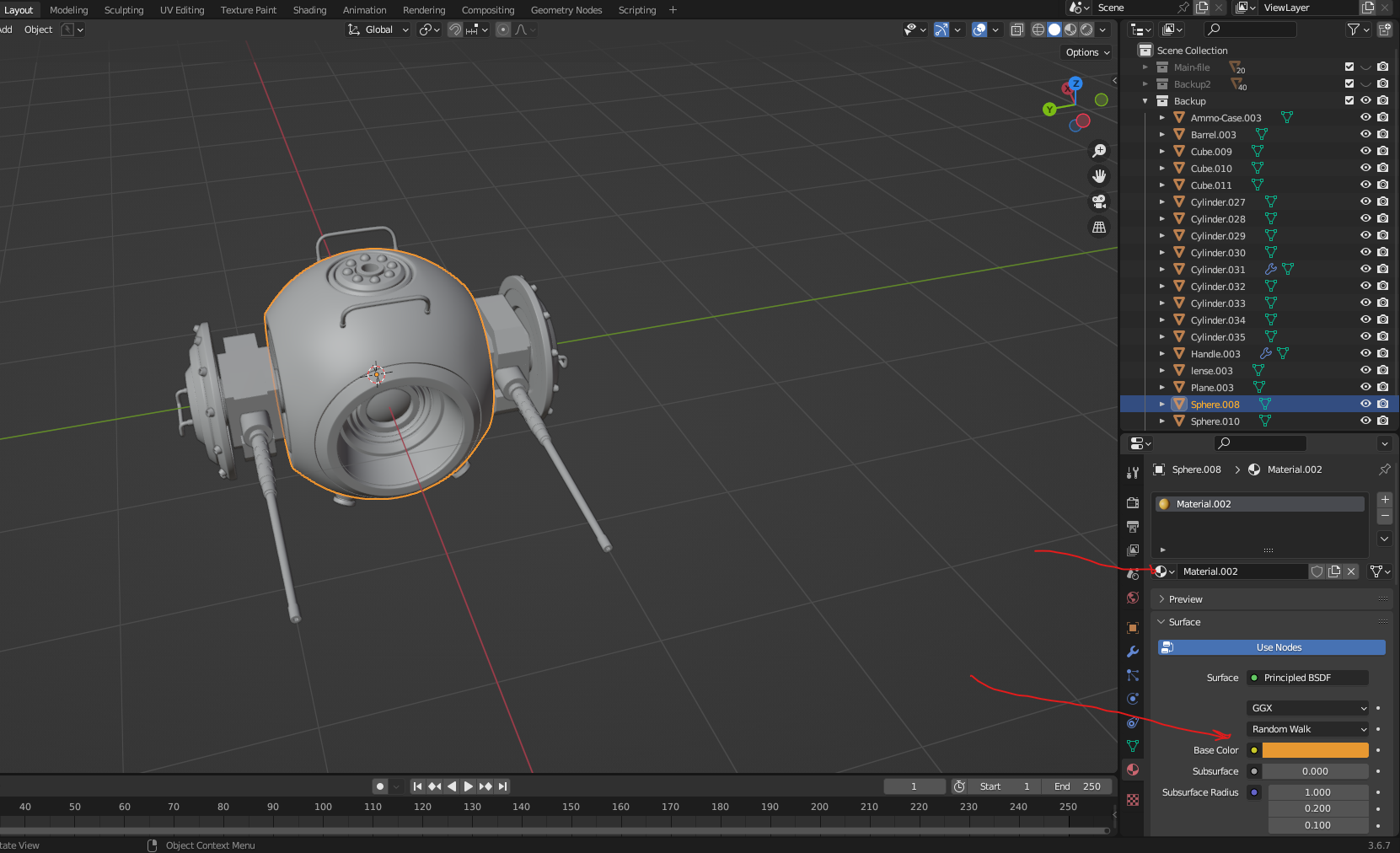
Task: Unlink Material.002 with the X icon
Action: (x=1351, y=571)
